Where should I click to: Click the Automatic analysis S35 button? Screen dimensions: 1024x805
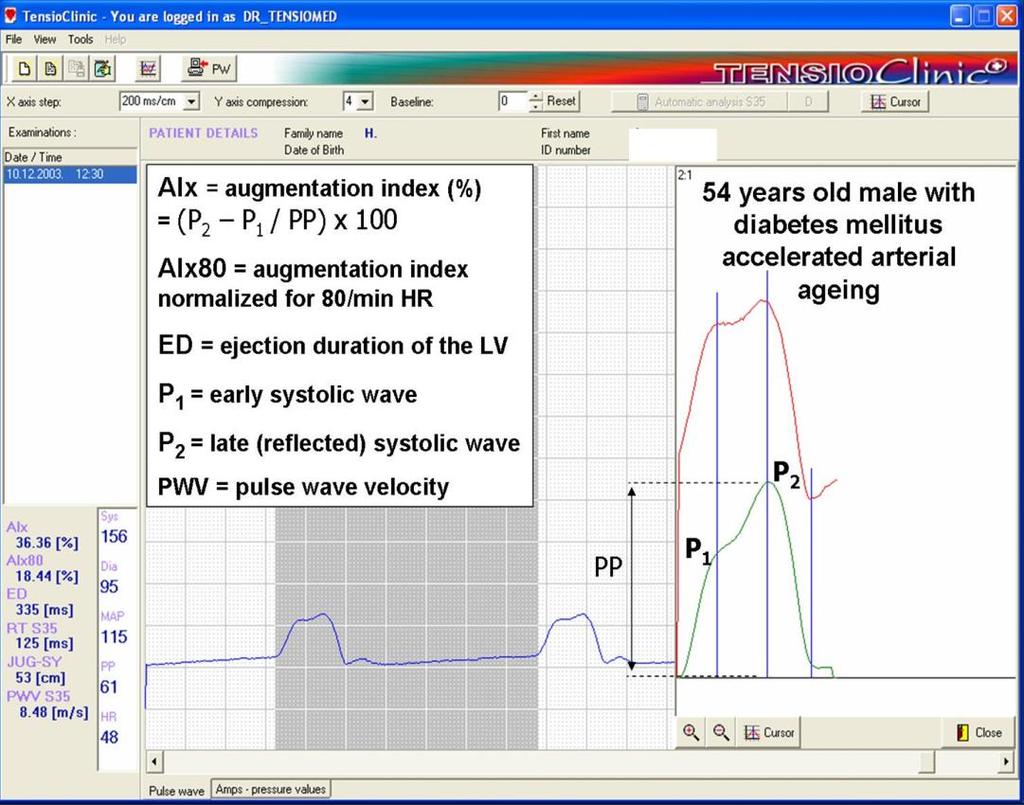[699, 102]
